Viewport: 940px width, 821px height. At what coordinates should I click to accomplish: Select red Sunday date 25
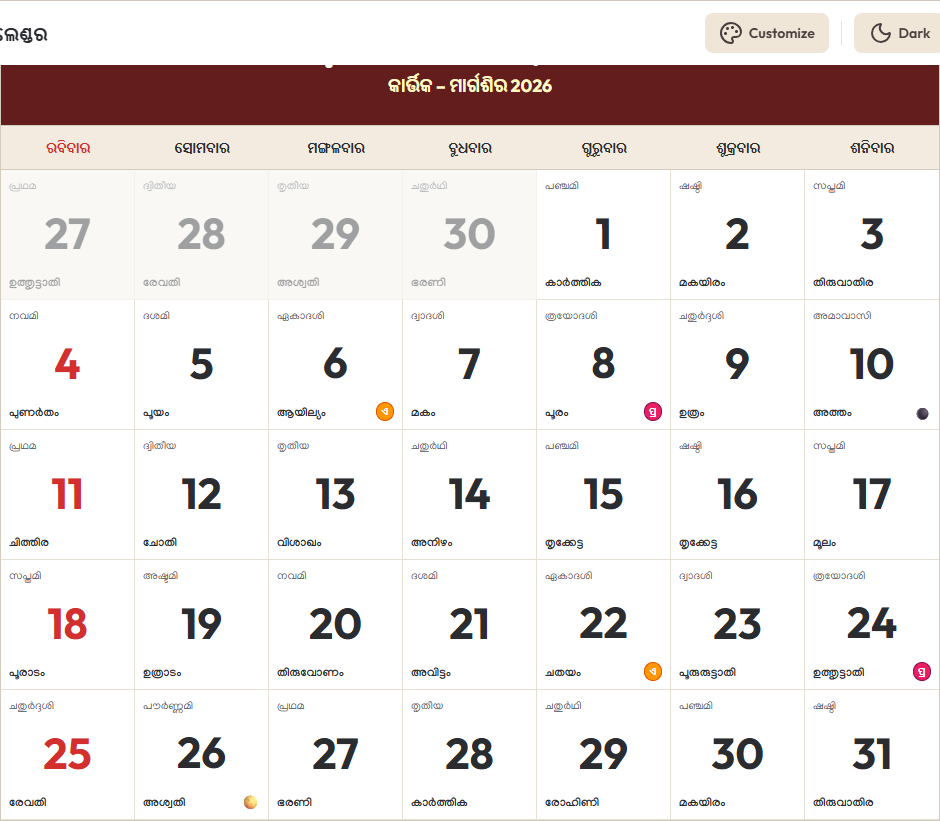(x=68, y=754)
